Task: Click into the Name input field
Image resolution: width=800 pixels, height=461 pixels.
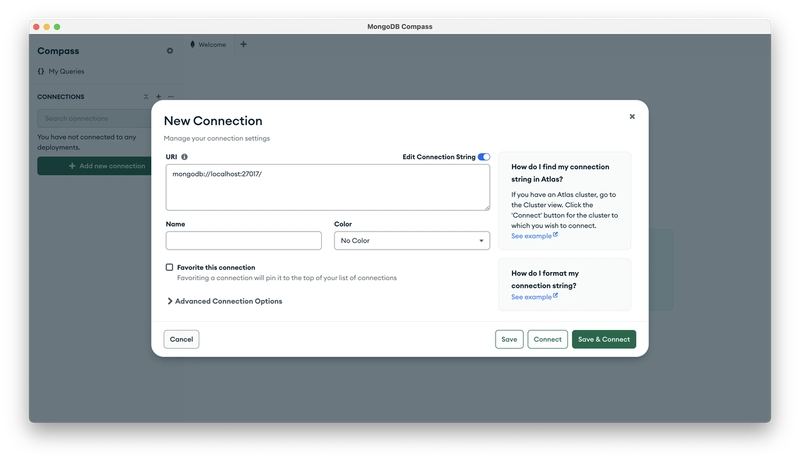Action: coord(243,241)
